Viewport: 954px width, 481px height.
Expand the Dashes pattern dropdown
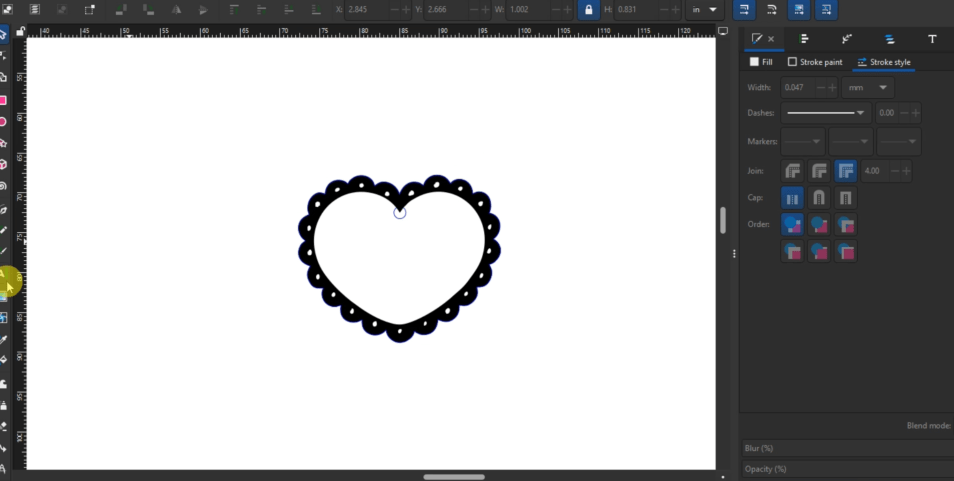tap(825, 113)
